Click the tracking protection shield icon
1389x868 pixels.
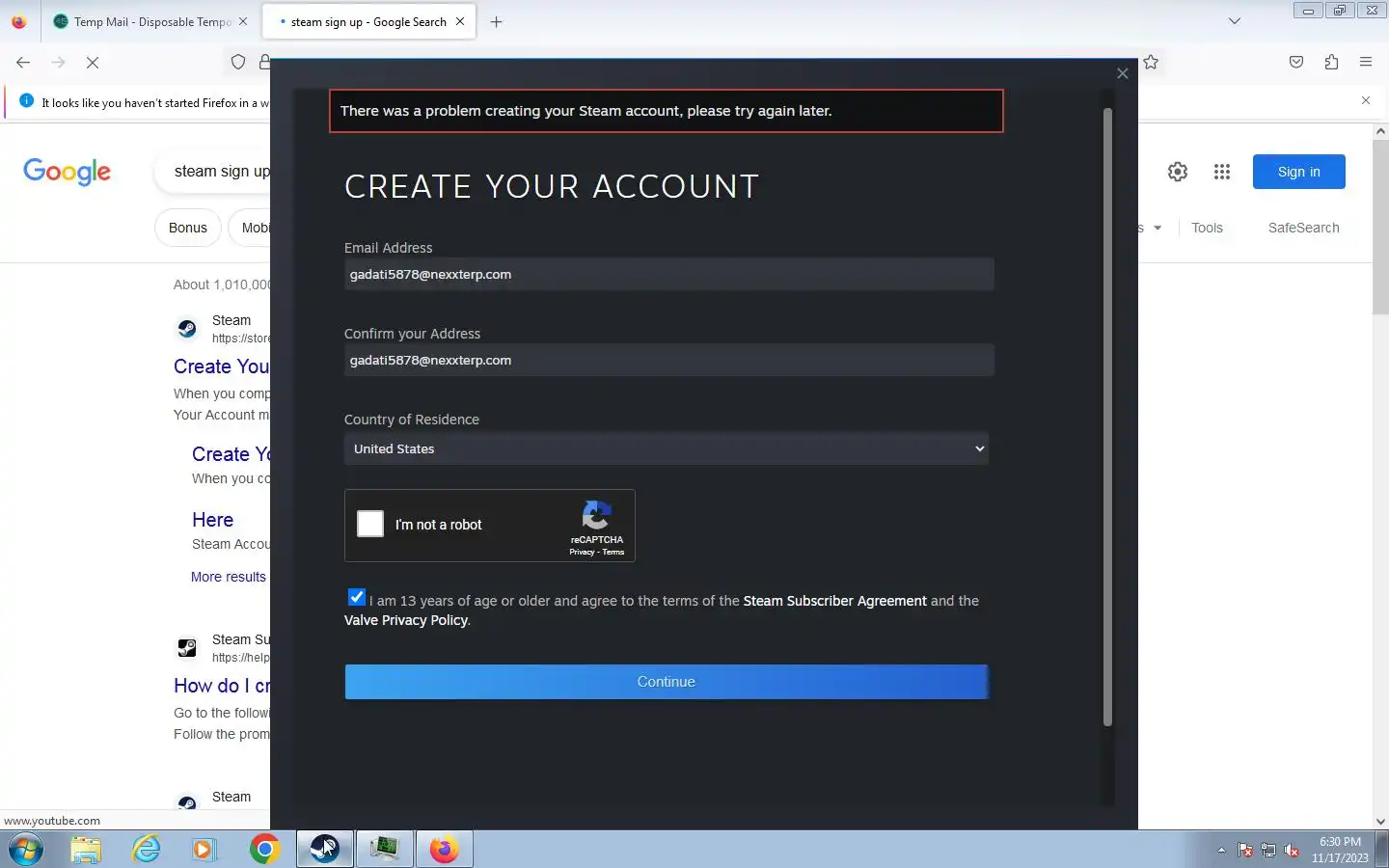point(238,63)
